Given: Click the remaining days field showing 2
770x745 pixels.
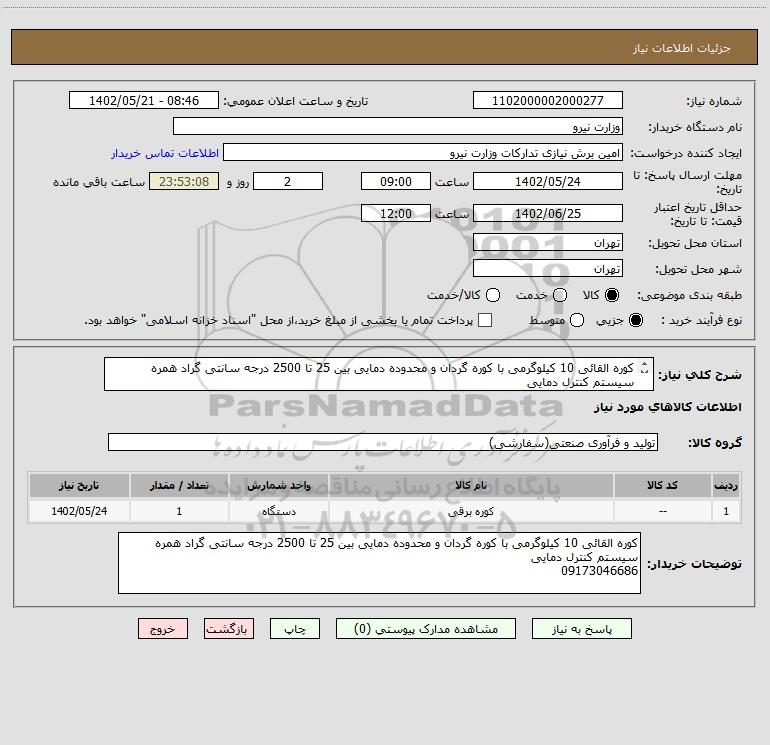Looking at the screenshot, I should (288, 181).
